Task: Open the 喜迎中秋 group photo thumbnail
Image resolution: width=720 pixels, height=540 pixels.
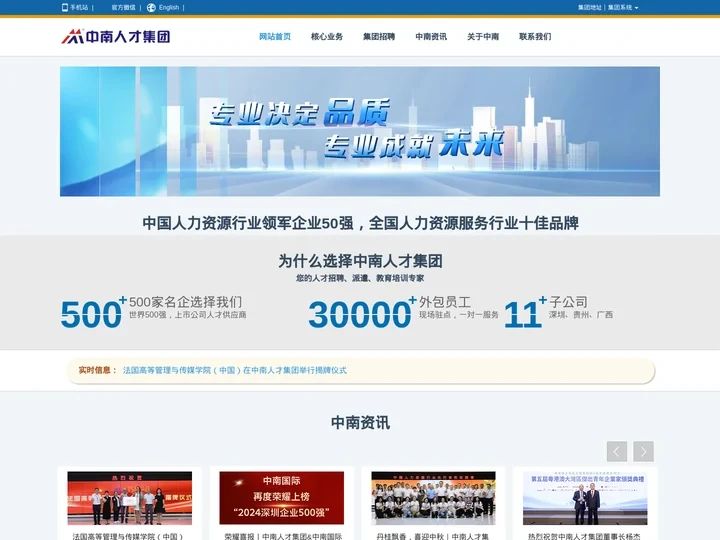Action: (433, 498)
